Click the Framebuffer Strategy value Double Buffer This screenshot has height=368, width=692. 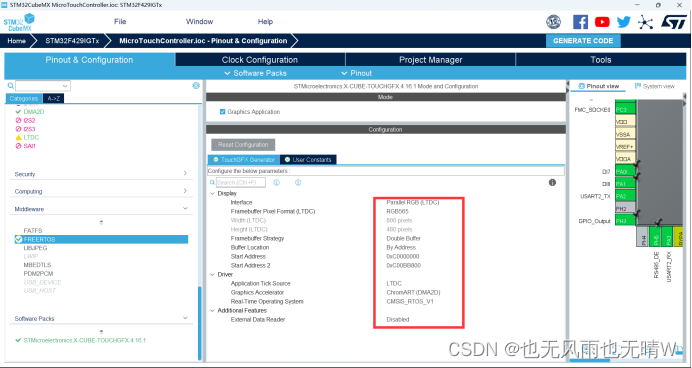tap(403, 238)
